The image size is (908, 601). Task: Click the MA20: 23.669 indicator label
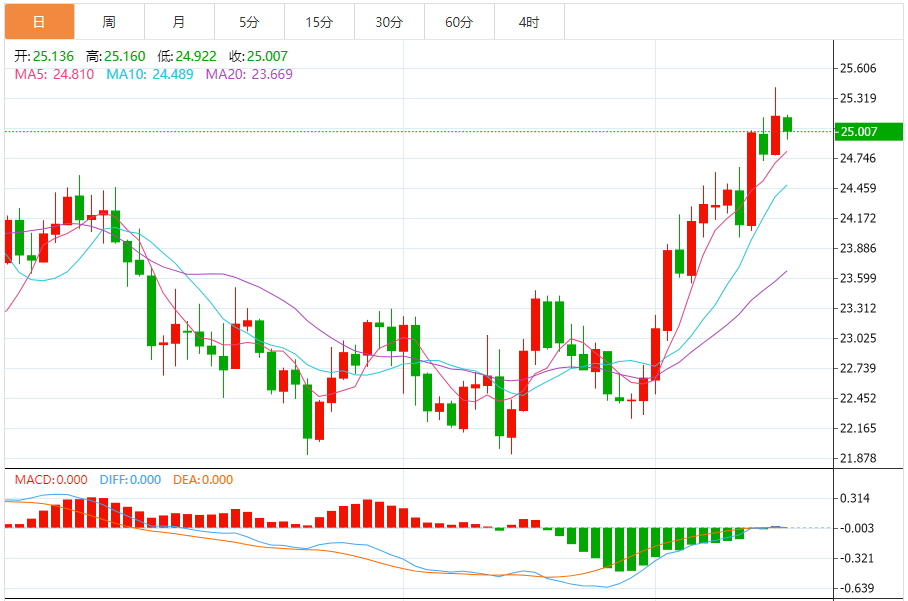click(x=249, y=74)
